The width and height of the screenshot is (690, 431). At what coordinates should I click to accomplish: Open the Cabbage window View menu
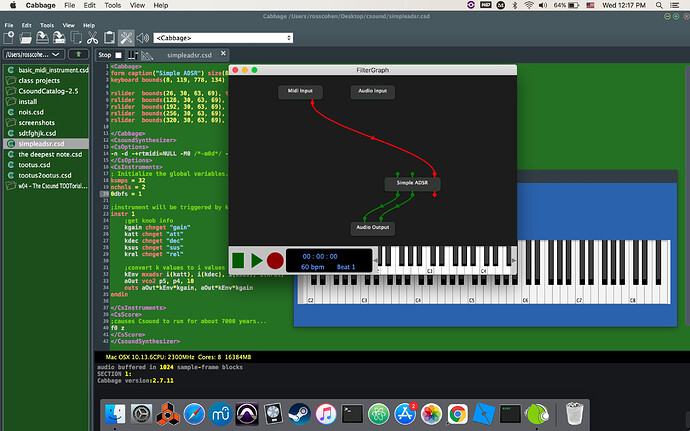(68, 25)
